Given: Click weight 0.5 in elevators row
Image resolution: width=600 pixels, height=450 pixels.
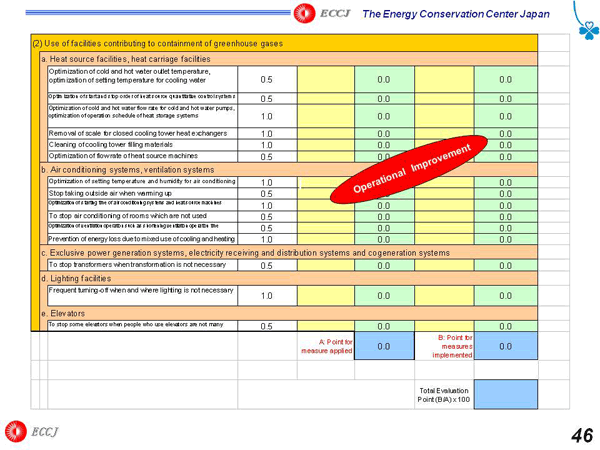Looking at the screenshot, I should (267, 326).
